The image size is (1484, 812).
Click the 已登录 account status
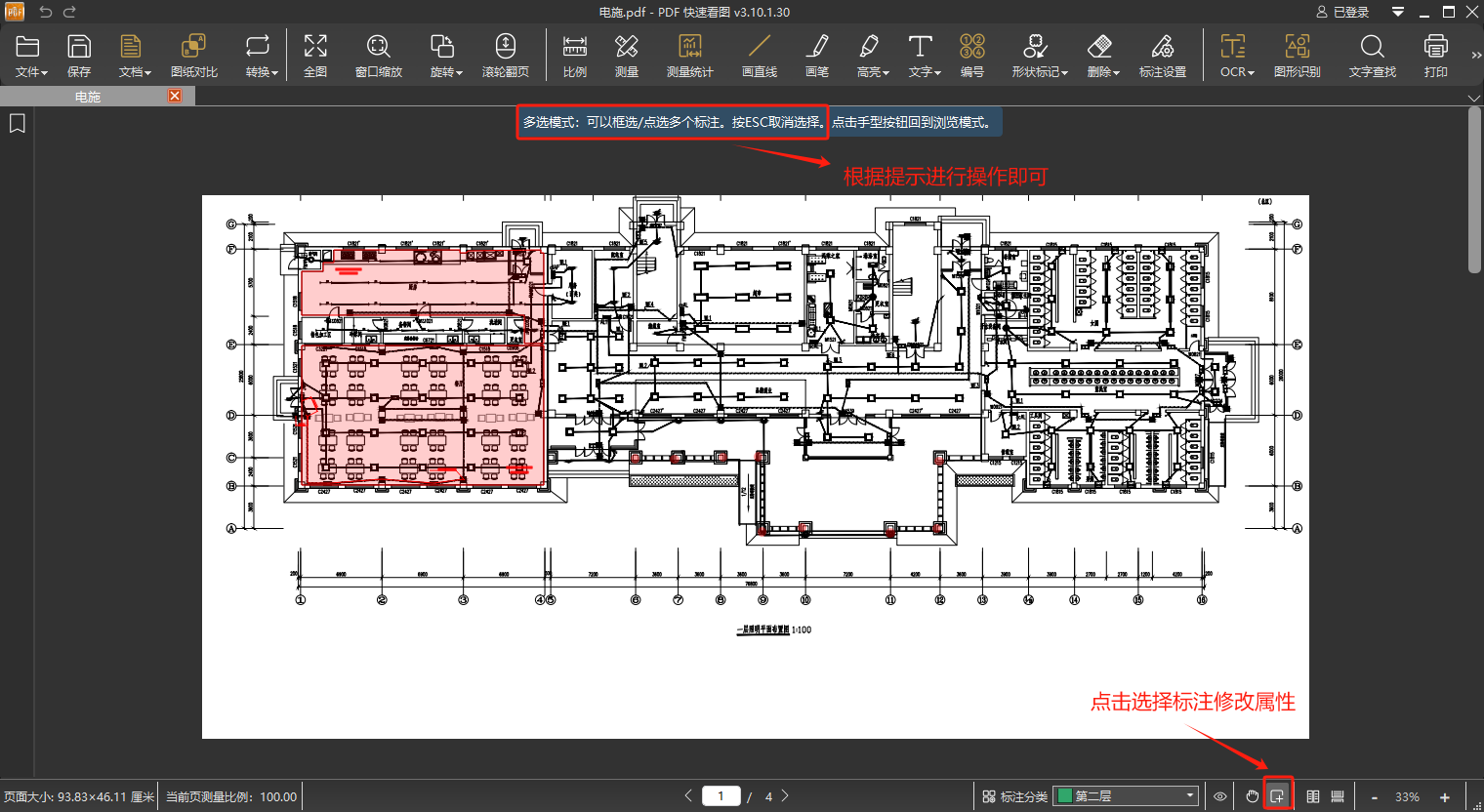click(1343, 12)
